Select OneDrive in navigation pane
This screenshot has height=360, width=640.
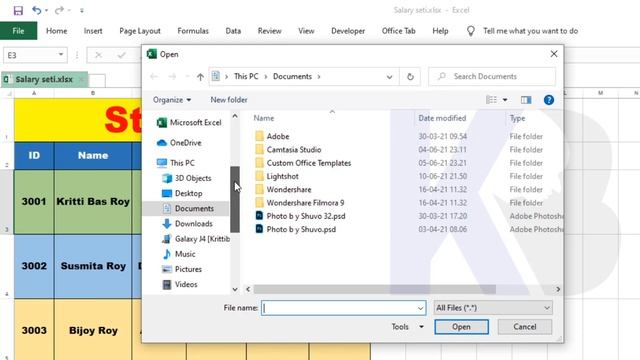pyautogui.click(x=179, y=143)
